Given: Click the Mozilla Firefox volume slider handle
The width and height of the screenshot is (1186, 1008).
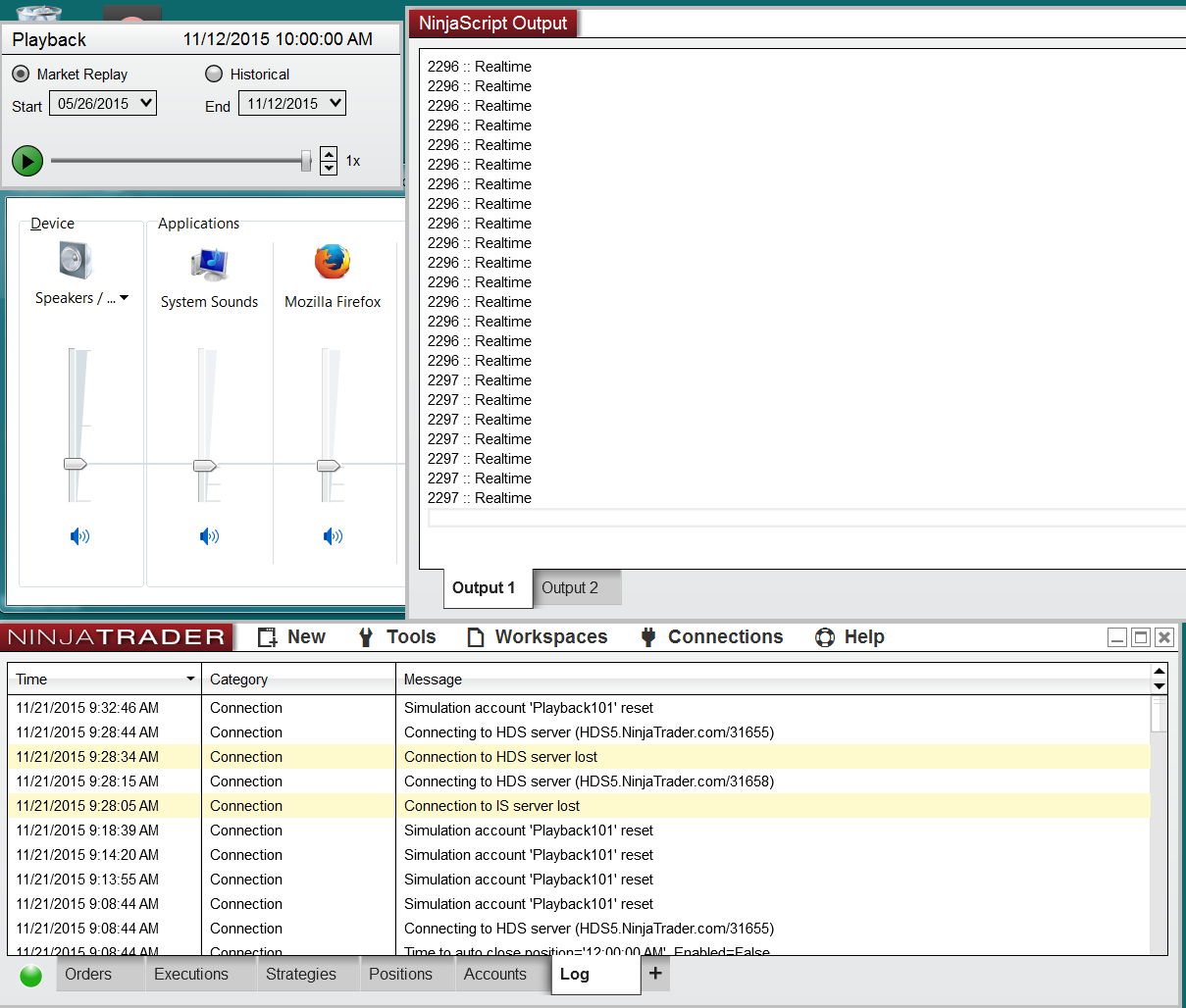Looking at the screenshot, I should (329, 466).
